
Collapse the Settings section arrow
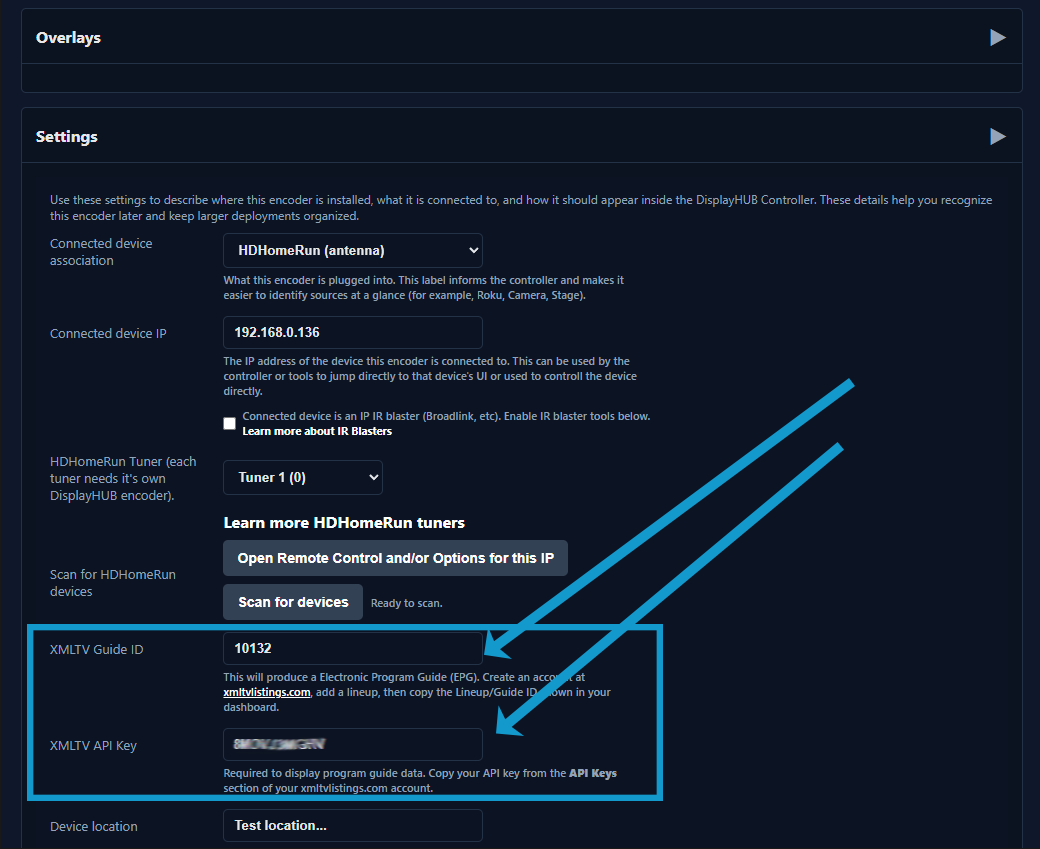[x=997, y=136]
